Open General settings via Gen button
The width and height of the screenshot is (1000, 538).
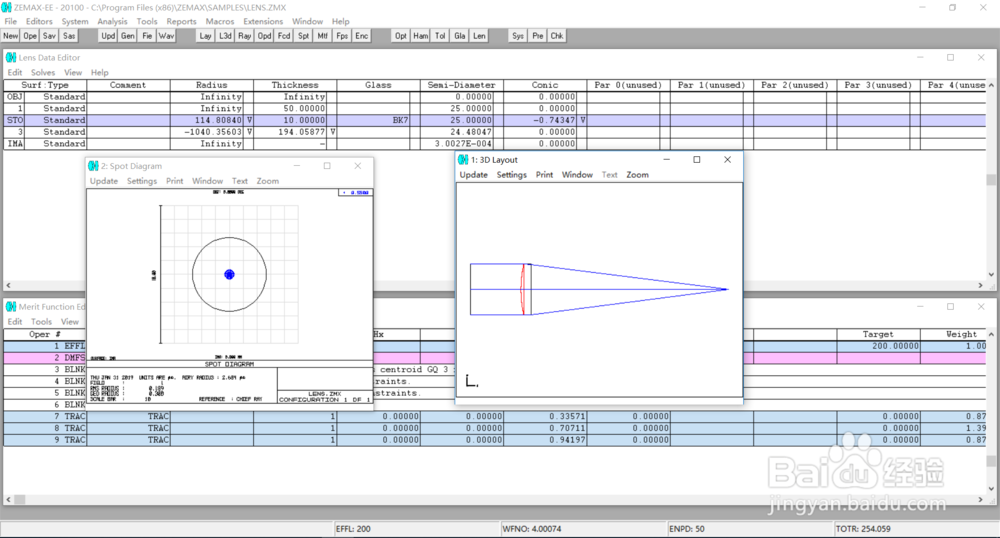pos(128,36)
